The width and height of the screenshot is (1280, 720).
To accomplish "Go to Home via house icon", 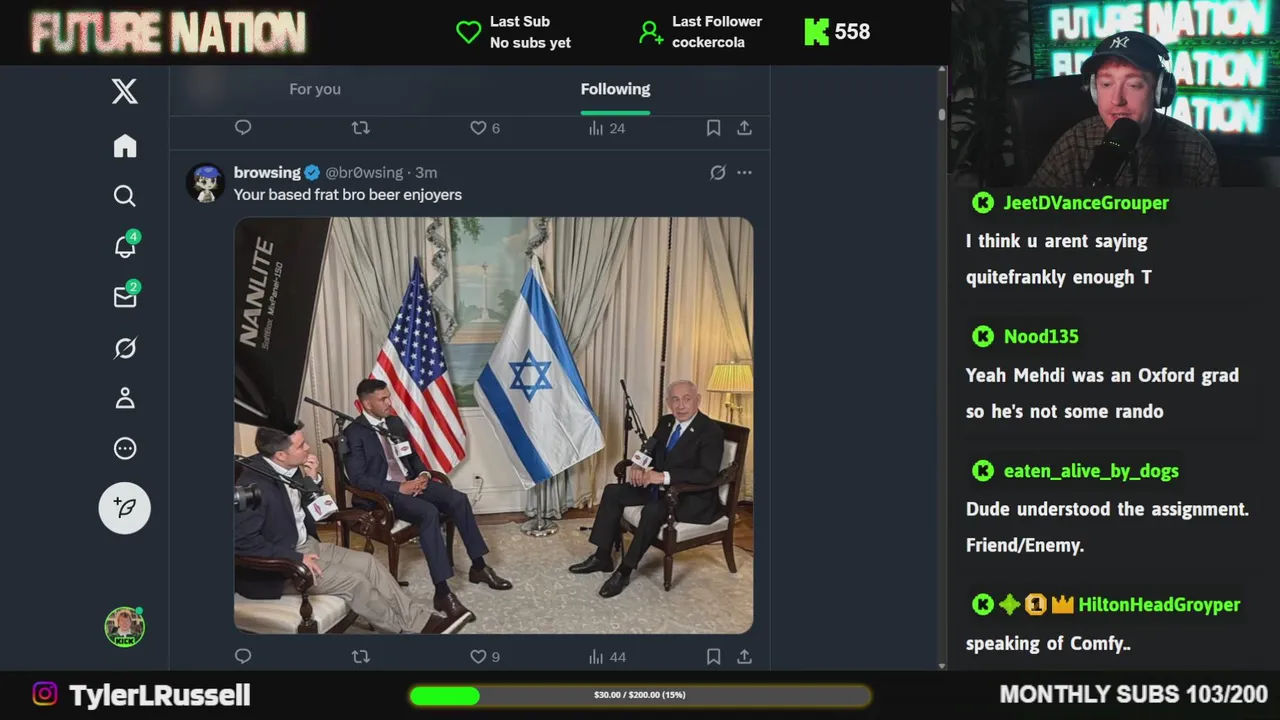I will 125,146.
